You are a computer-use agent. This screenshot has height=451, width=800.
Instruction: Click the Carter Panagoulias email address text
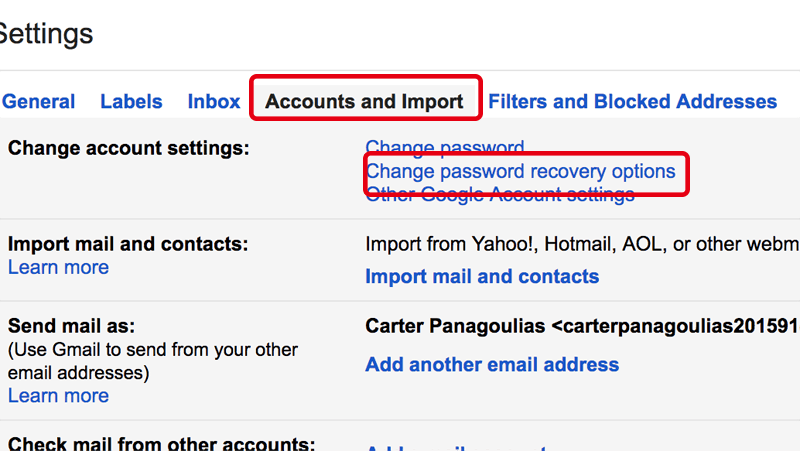coord(582,327)
